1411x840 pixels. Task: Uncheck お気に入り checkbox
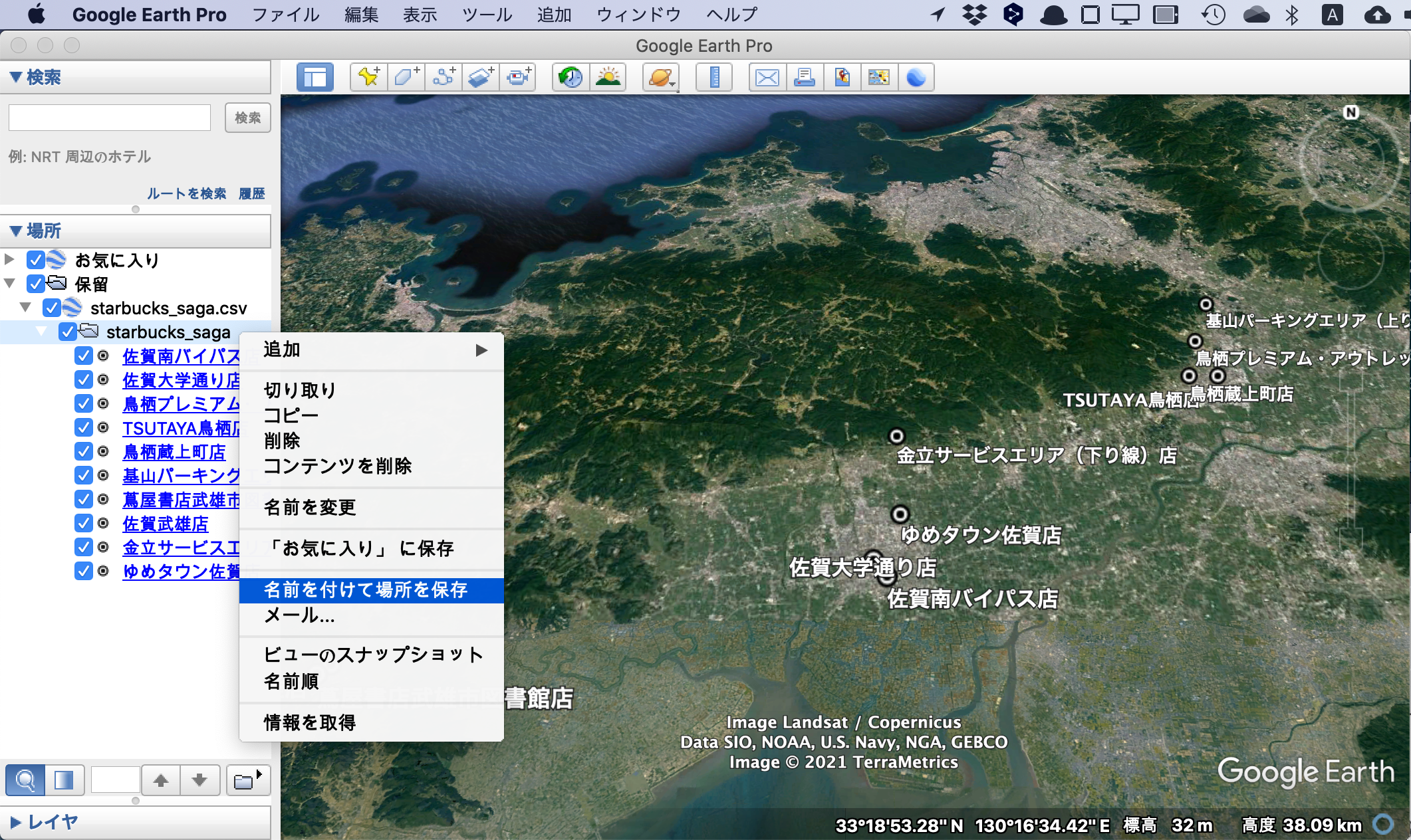[x=36, y=260]
